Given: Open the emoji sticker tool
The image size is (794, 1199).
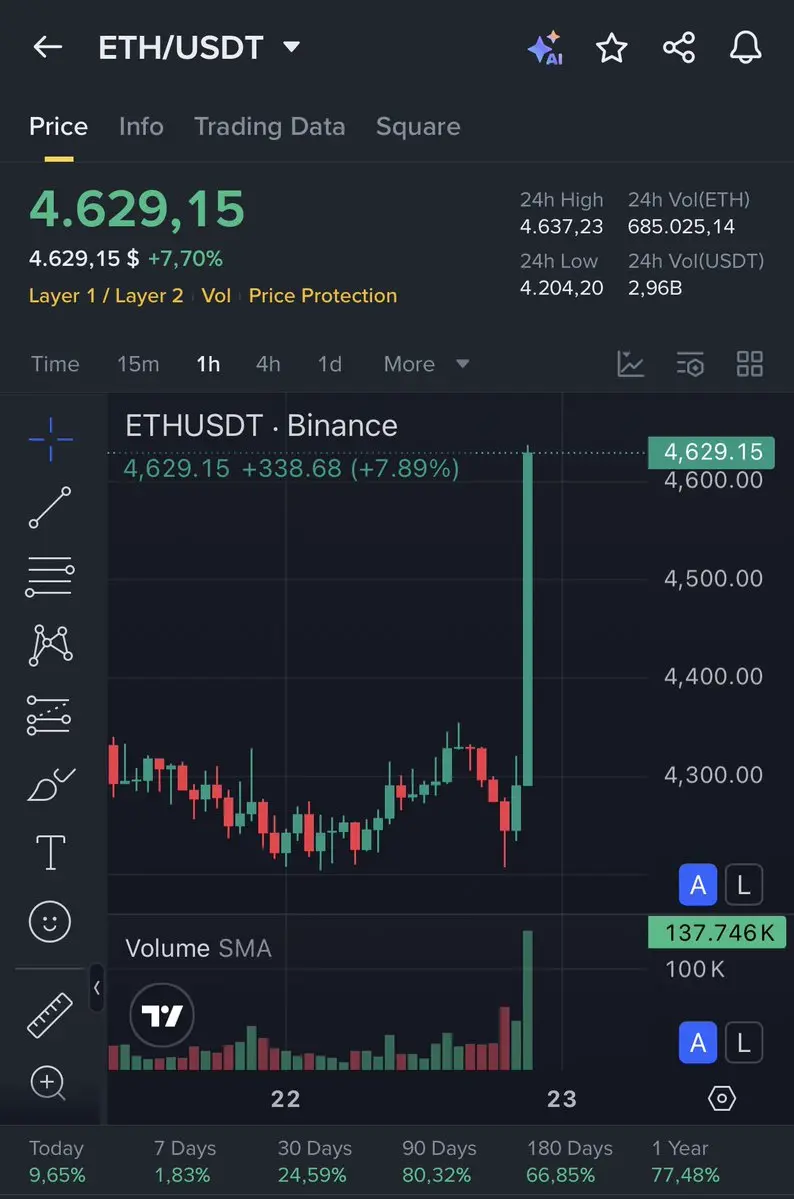Looking at the screenshot, I should (50, 921).
